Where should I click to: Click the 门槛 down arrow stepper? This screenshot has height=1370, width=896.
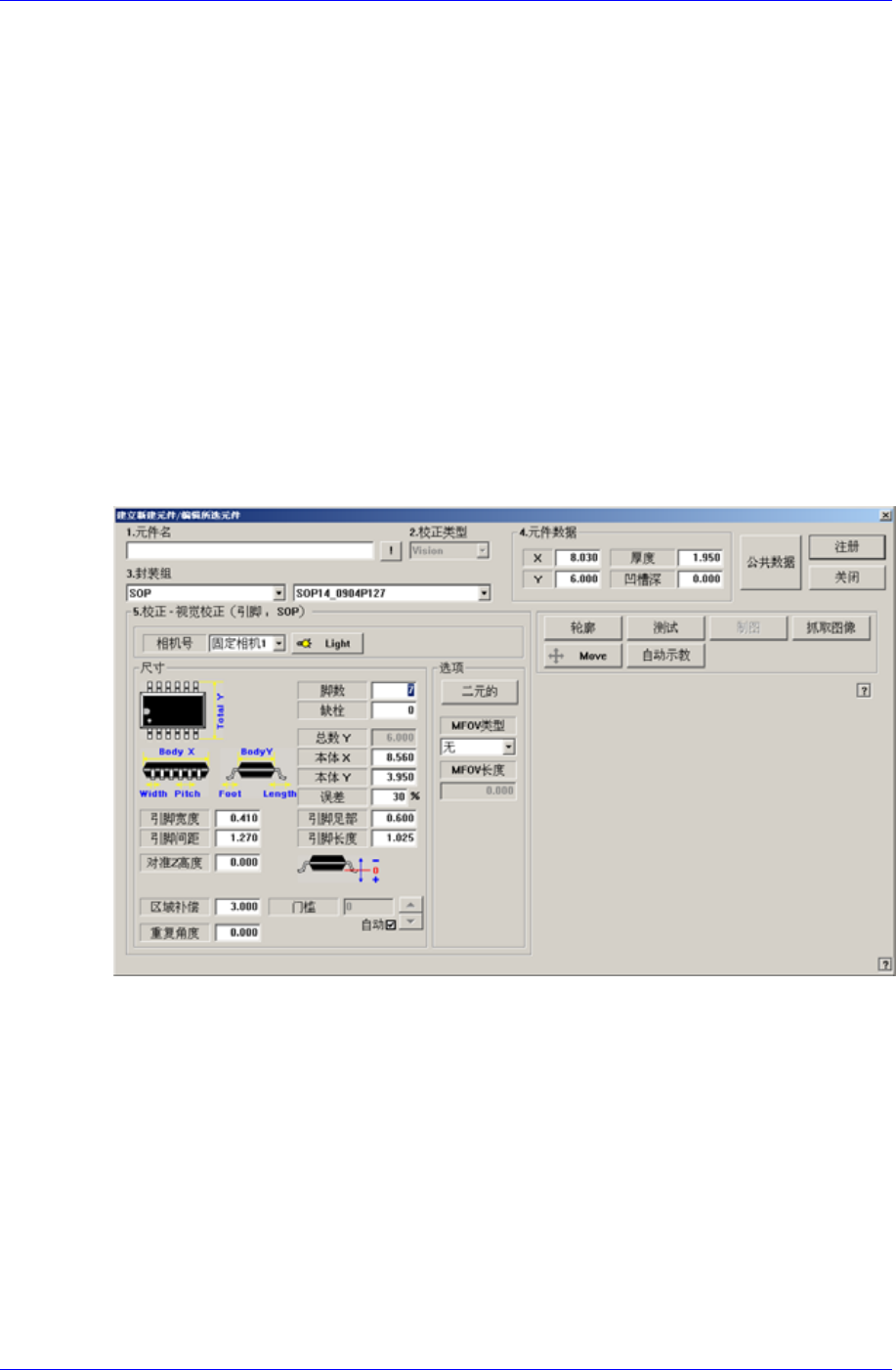click(x=411, y=920)
